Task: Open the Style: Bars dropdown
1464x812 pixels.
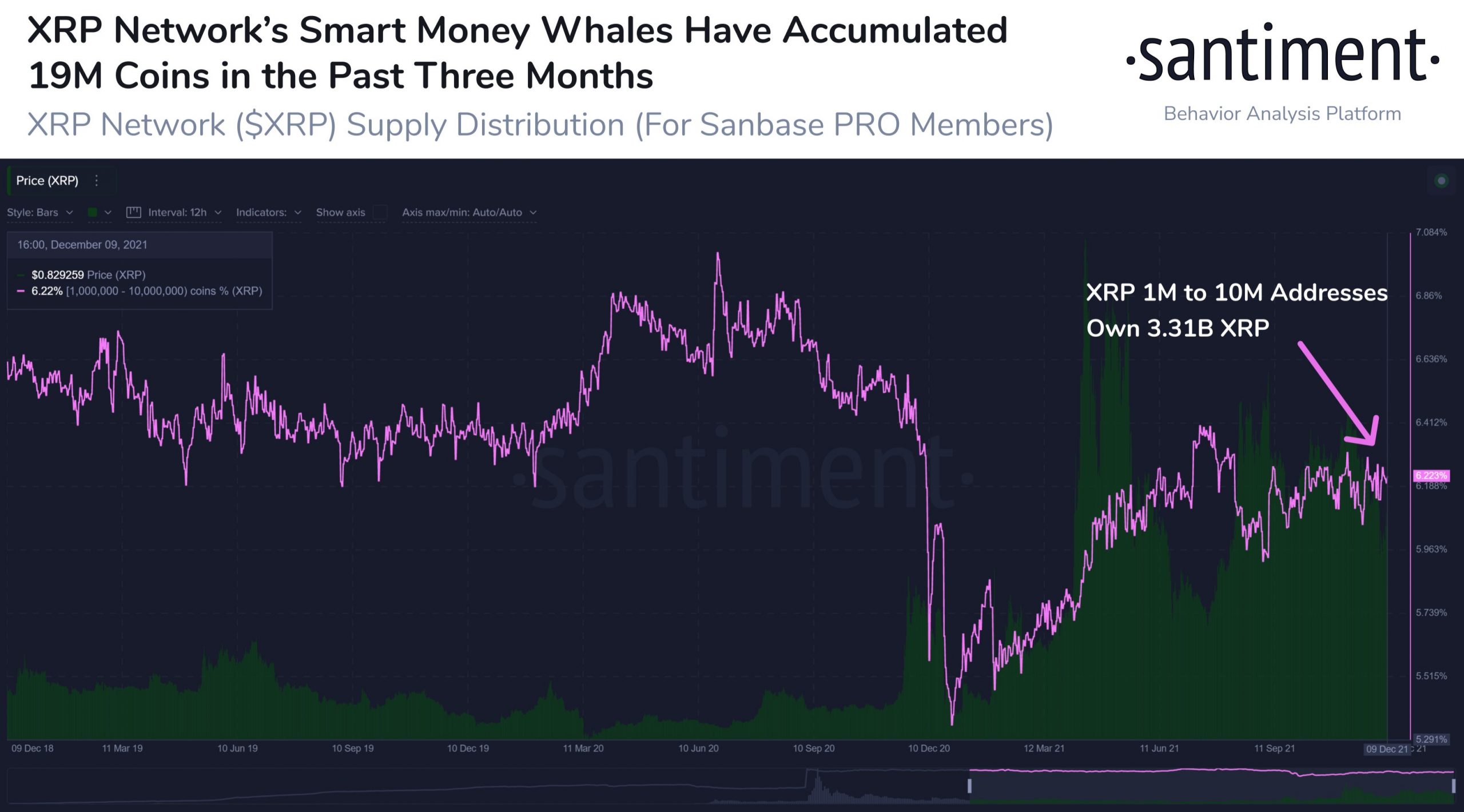Action: tap(39, 212)
